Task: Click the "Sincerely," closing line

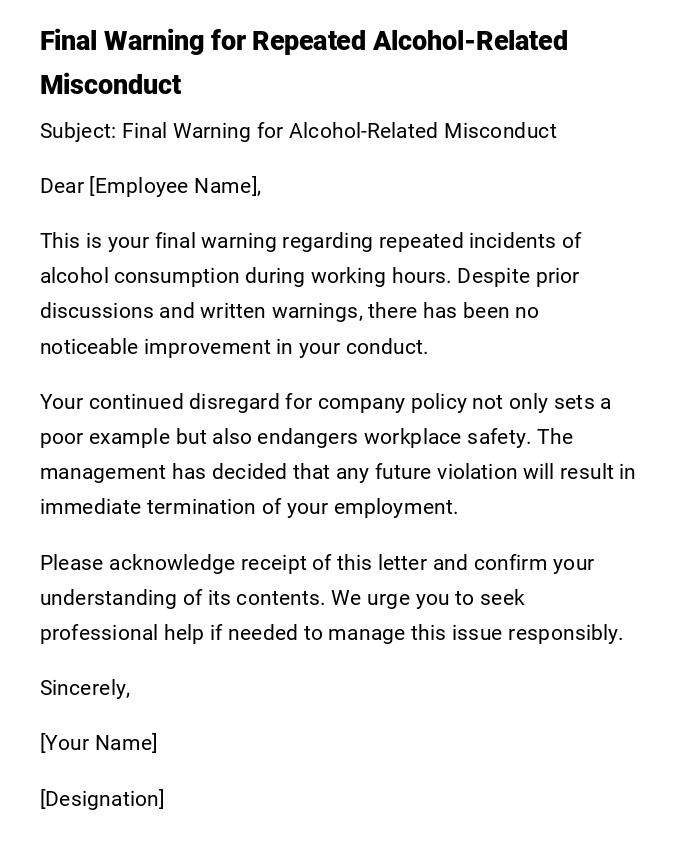Action: pos(85,688)
